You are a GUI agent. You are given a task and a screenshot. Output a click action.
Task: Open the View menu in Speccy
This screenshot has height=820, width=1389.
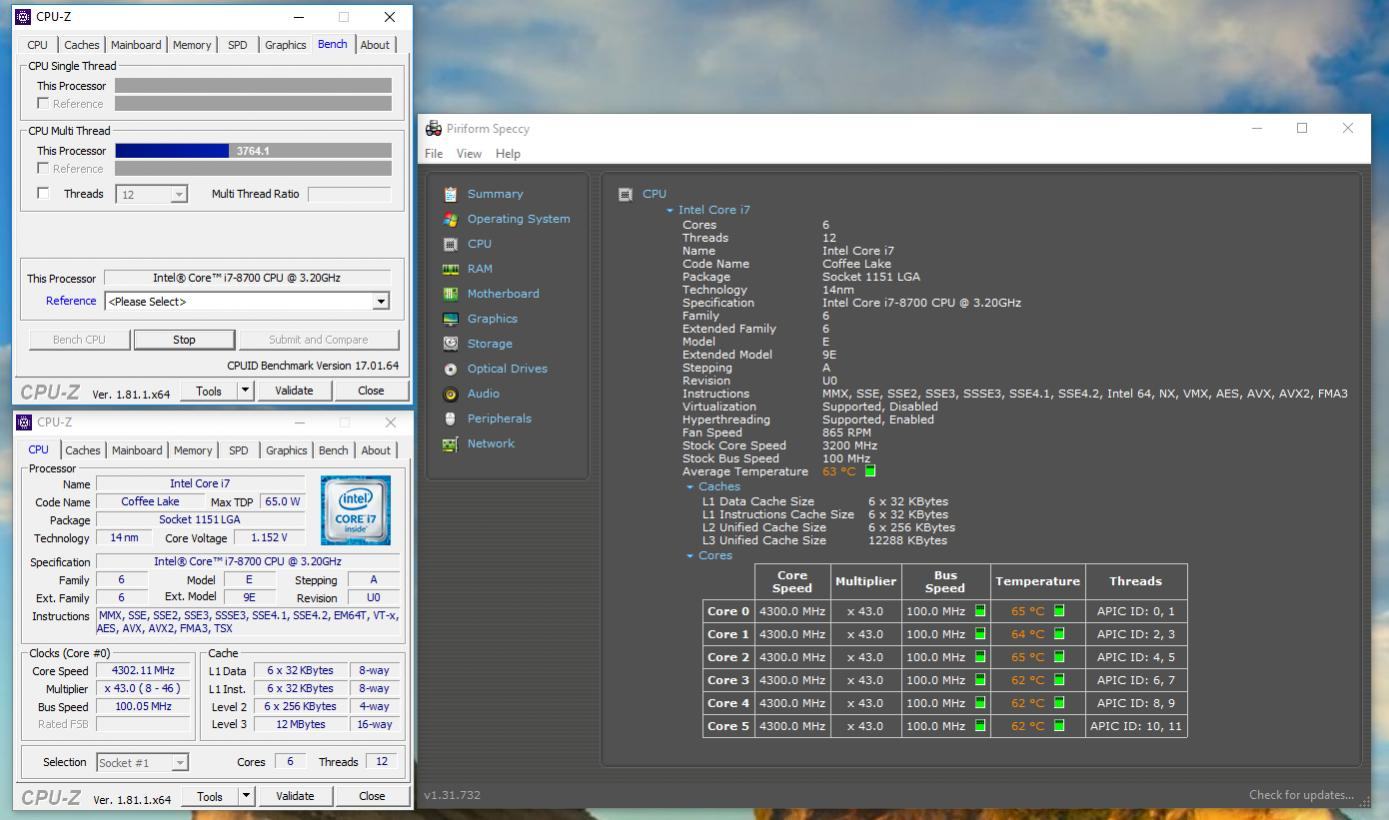(469, 154)
